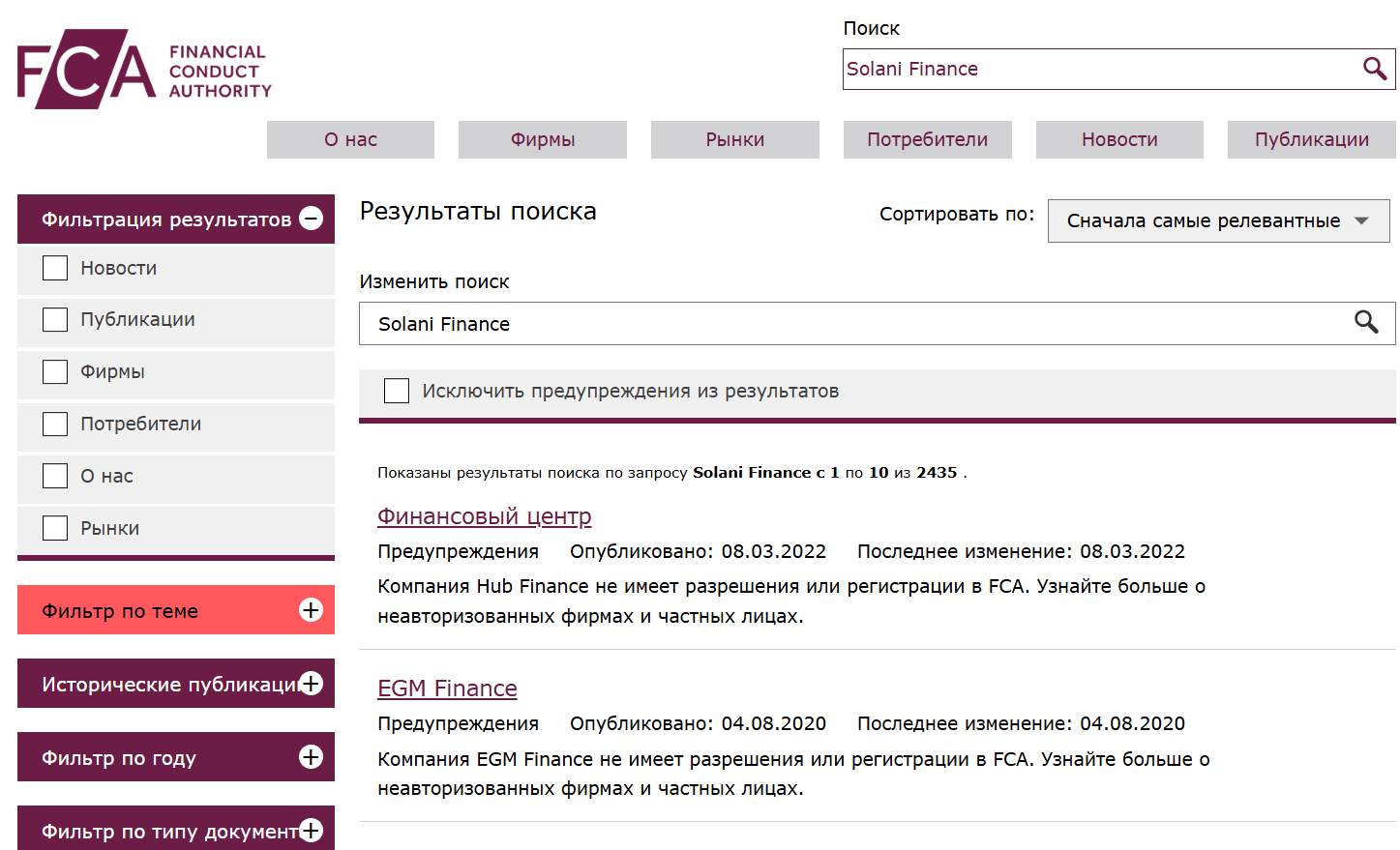Screen dimensions: 1400x850
Task: Collapse Фильтрация результатов using the minus icon
Action: point(311,219)
